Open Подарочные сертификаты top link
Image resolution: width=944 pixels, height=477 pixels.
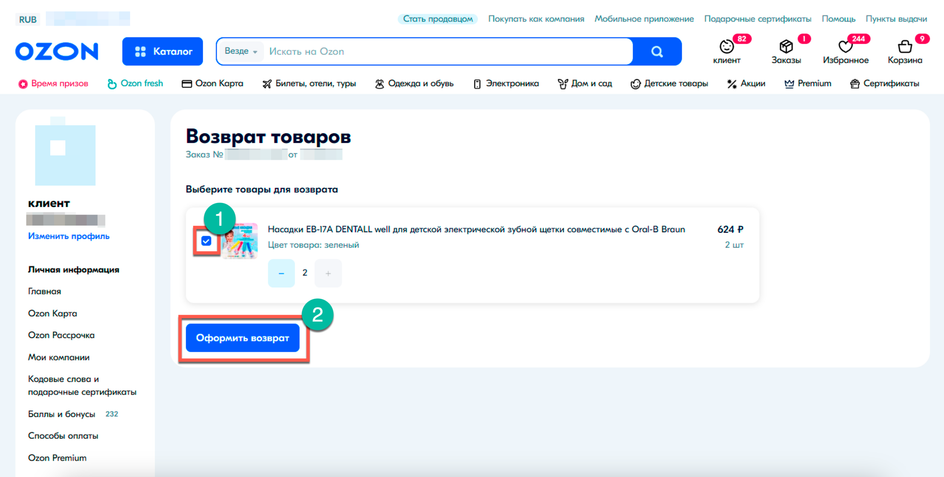pos(758,19)
